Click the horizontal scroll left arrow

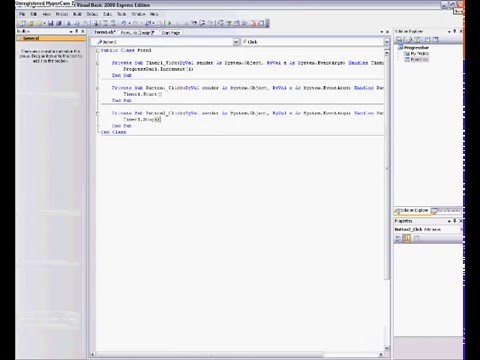[x=93, y=354]
